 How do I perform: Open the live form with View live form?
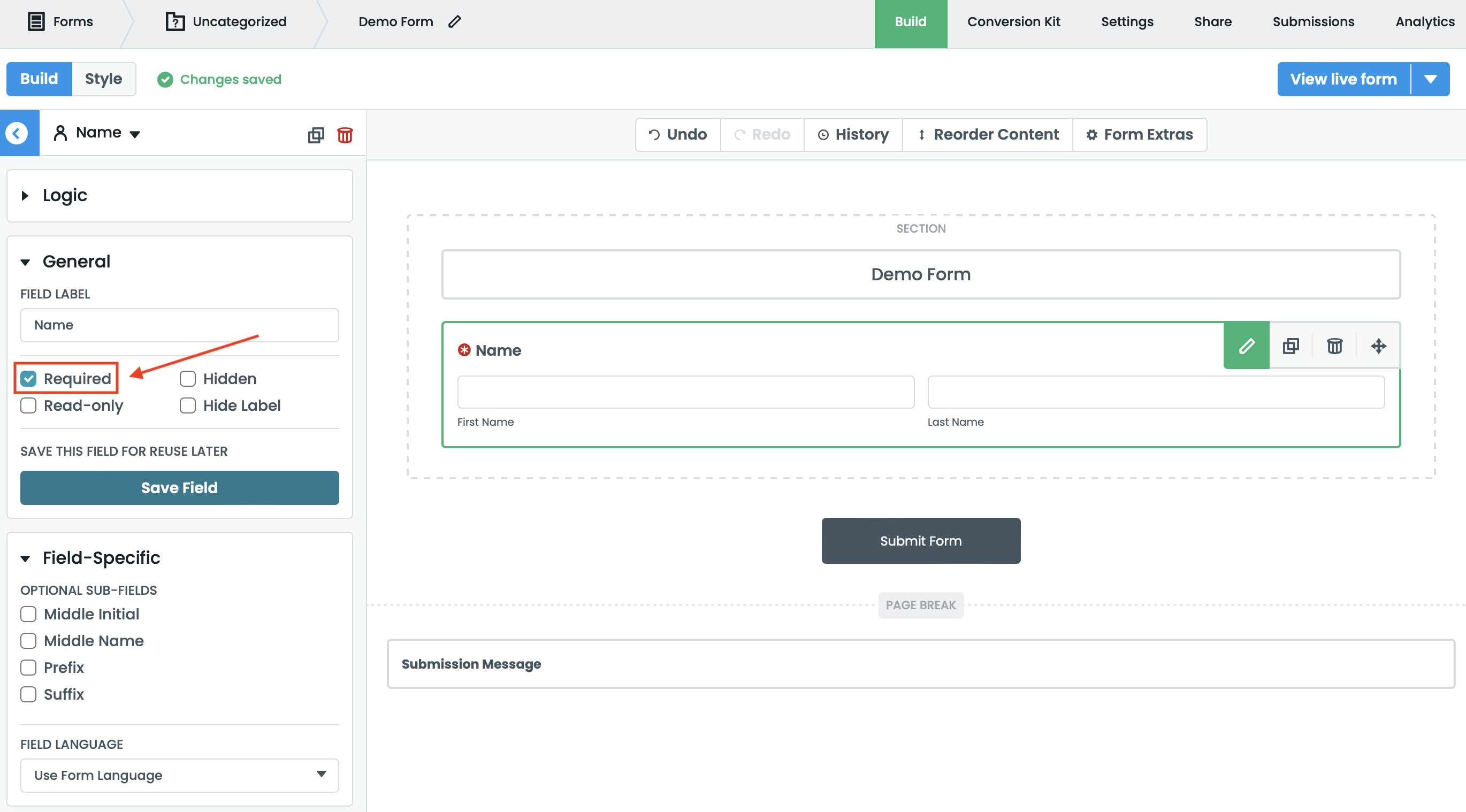pyautogui.click(x=1343, y=79)
